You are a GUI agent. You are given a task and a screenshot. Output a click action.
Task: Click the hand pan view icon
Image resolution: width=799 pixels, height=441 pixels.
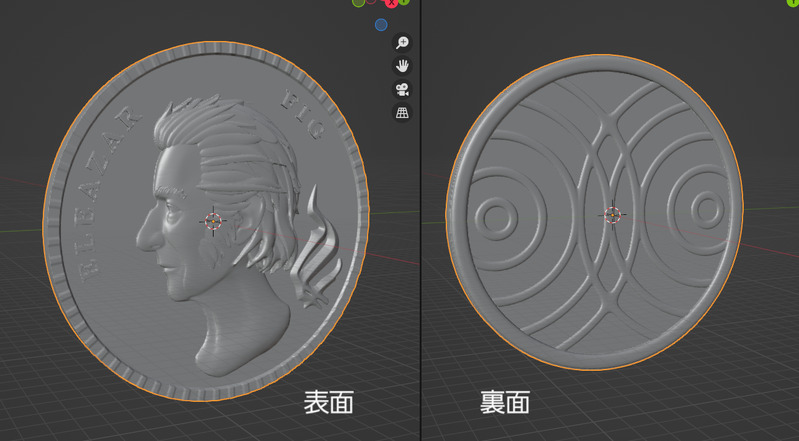coord(402,66)
